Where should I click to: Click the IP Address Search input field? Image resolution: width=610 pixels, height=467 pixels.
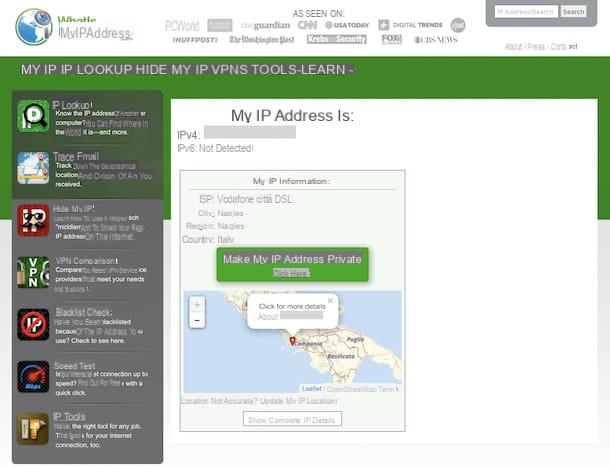[x=526, y=12]
